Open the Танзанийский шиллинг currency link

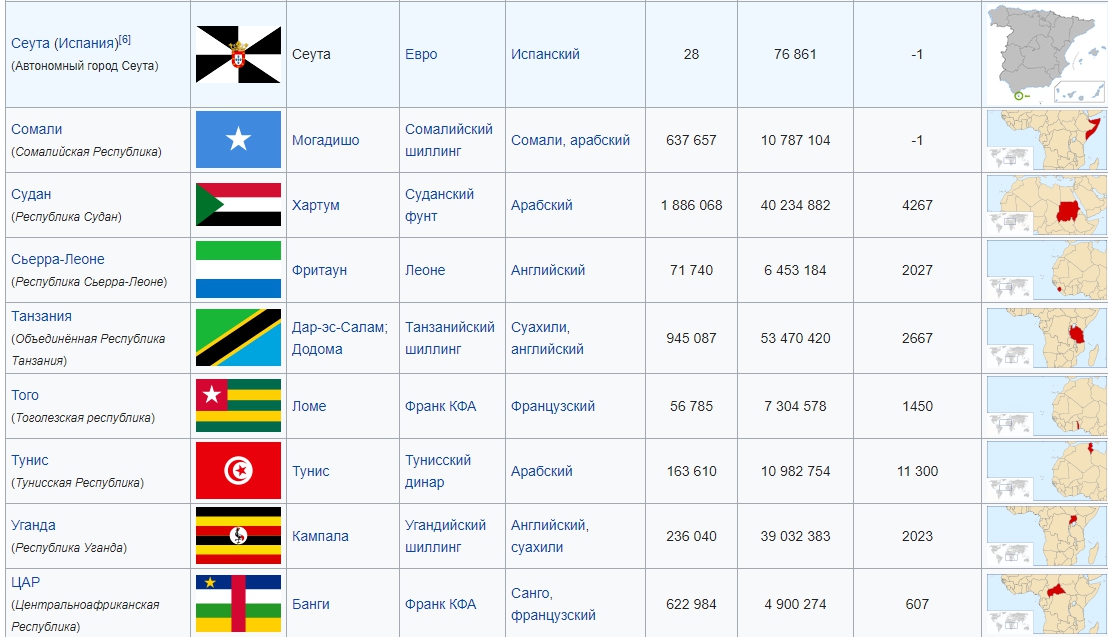[x=450, y=338]
